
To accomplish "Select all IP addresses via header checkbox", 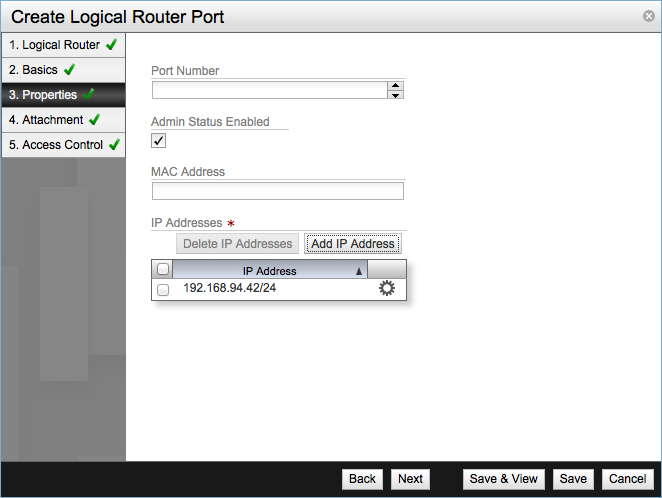I will point(163,270).
